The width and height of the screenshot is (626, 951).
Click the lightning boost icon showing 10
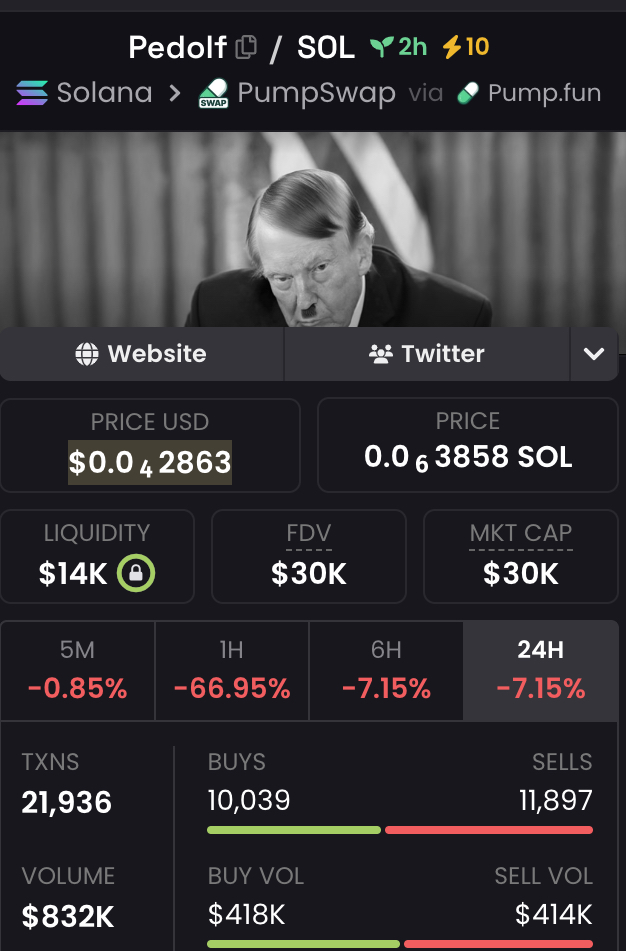(452, 47)
